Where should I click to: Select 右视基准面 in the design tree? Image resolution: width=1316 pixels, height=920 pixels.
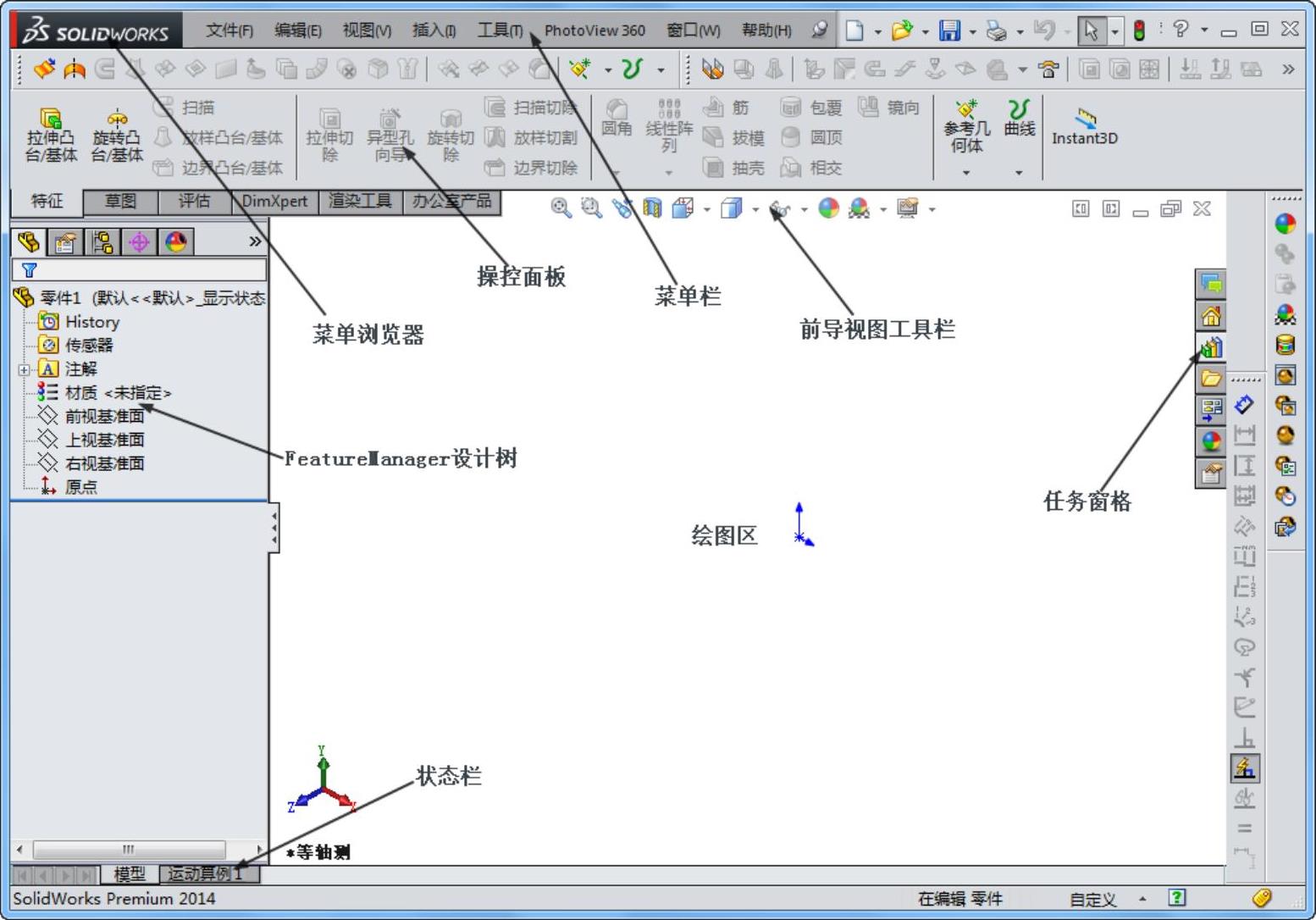pyautogui.click(x=104, y=463)
